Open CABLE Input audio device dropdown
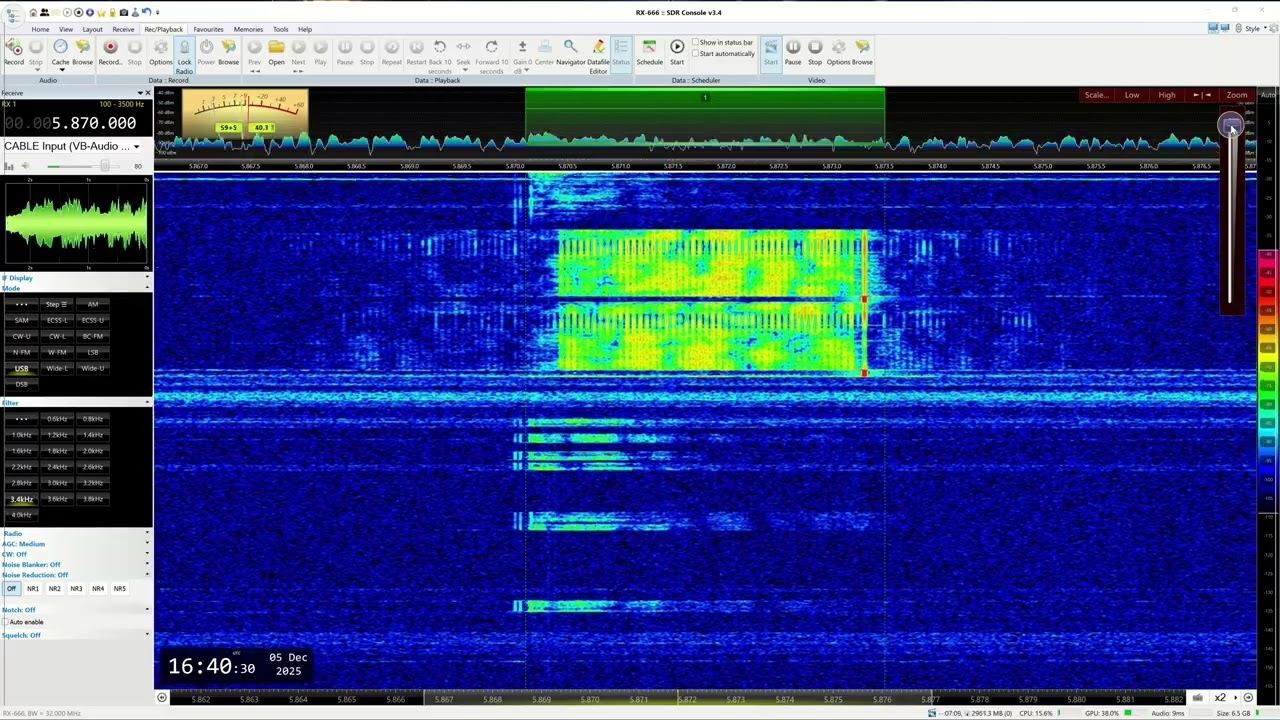This screenshot has height=720, width=1280. [x=137, y=147]
